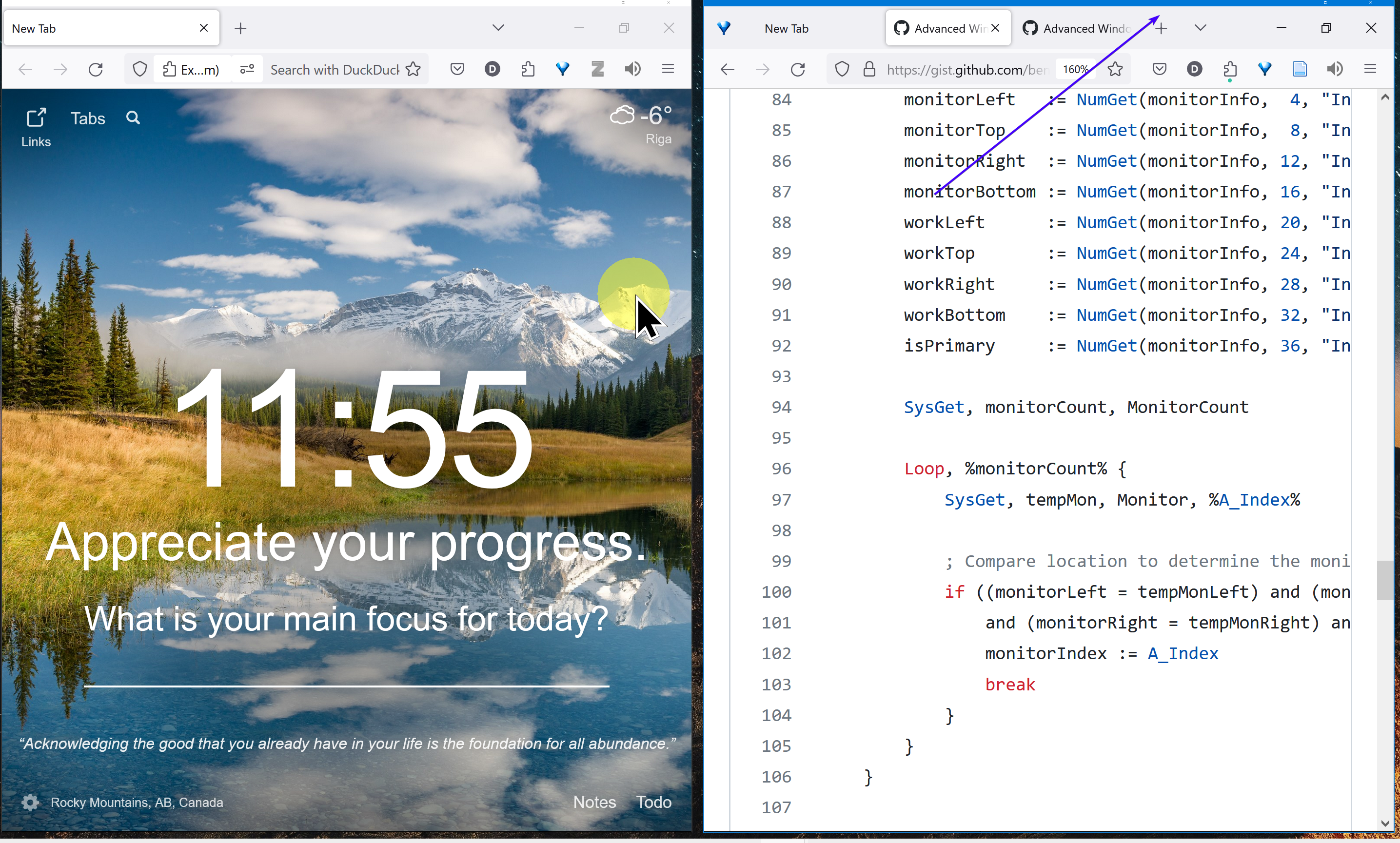The height and width of the screenshot is (843, 1400).
Task: Click the blue reader document icon
Action: [1300, 69]
